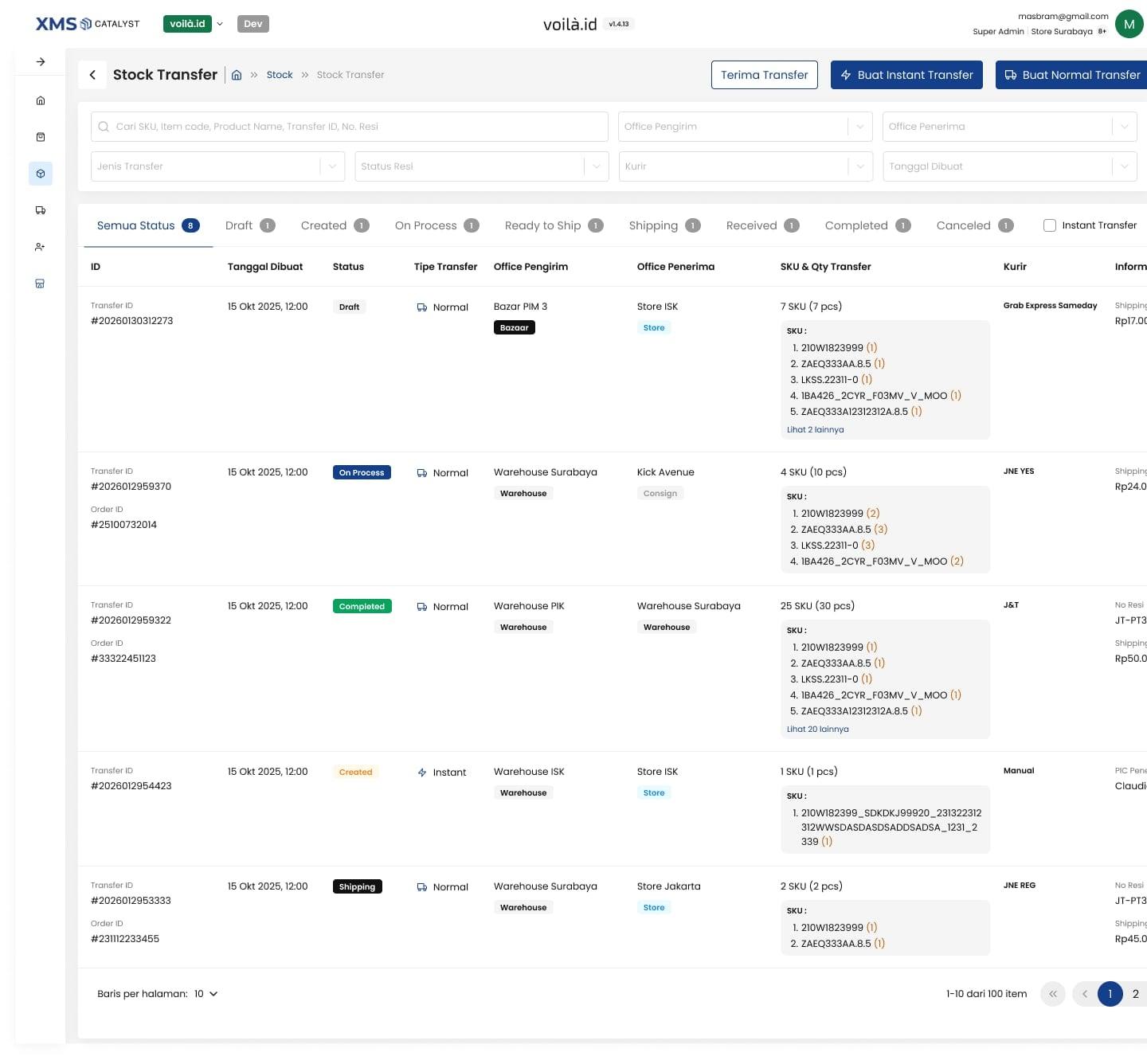1147x1064 pixels.
Task: Go to page 1 in pagination
Action: pyautogui.click(x=1110, y=994)
